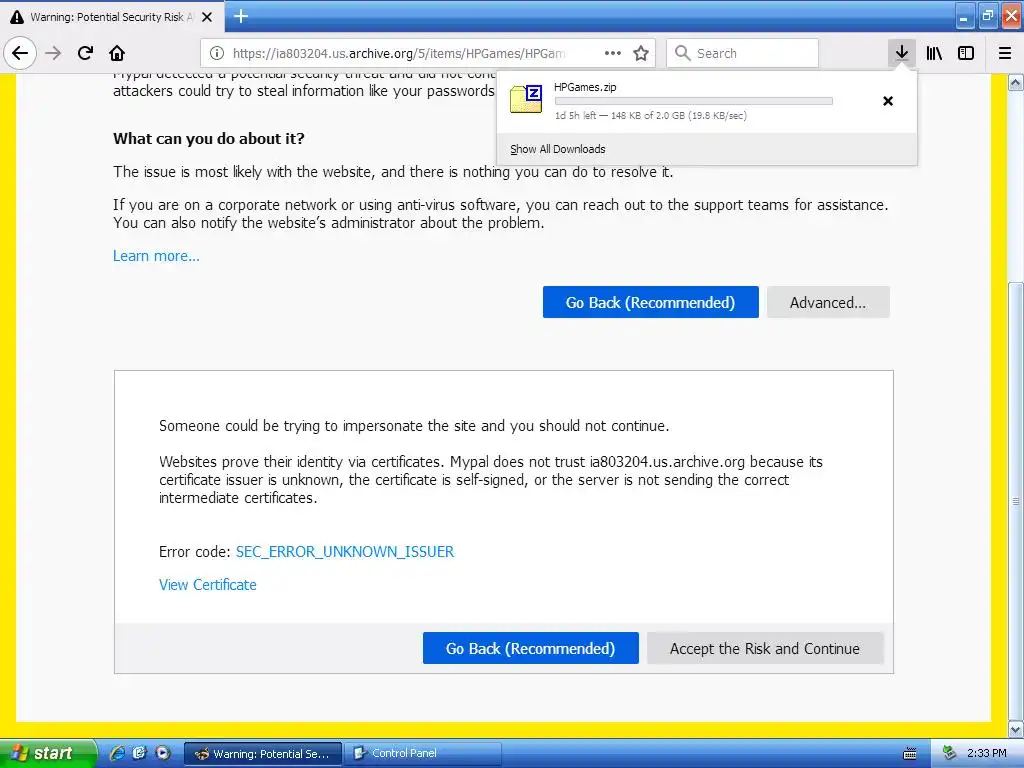Click the magnifier icon in search box
This screenshot has width=1024, height=768.
682,53
